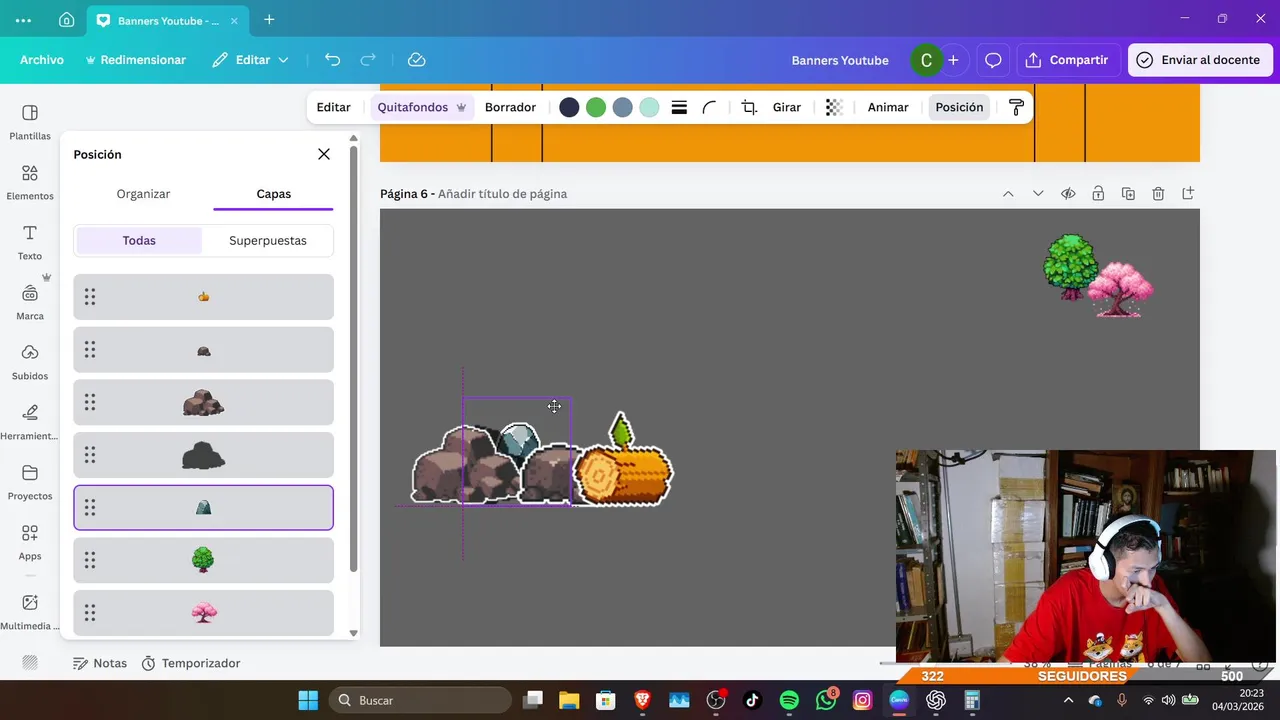Open the Apps panel

(30, 542)
